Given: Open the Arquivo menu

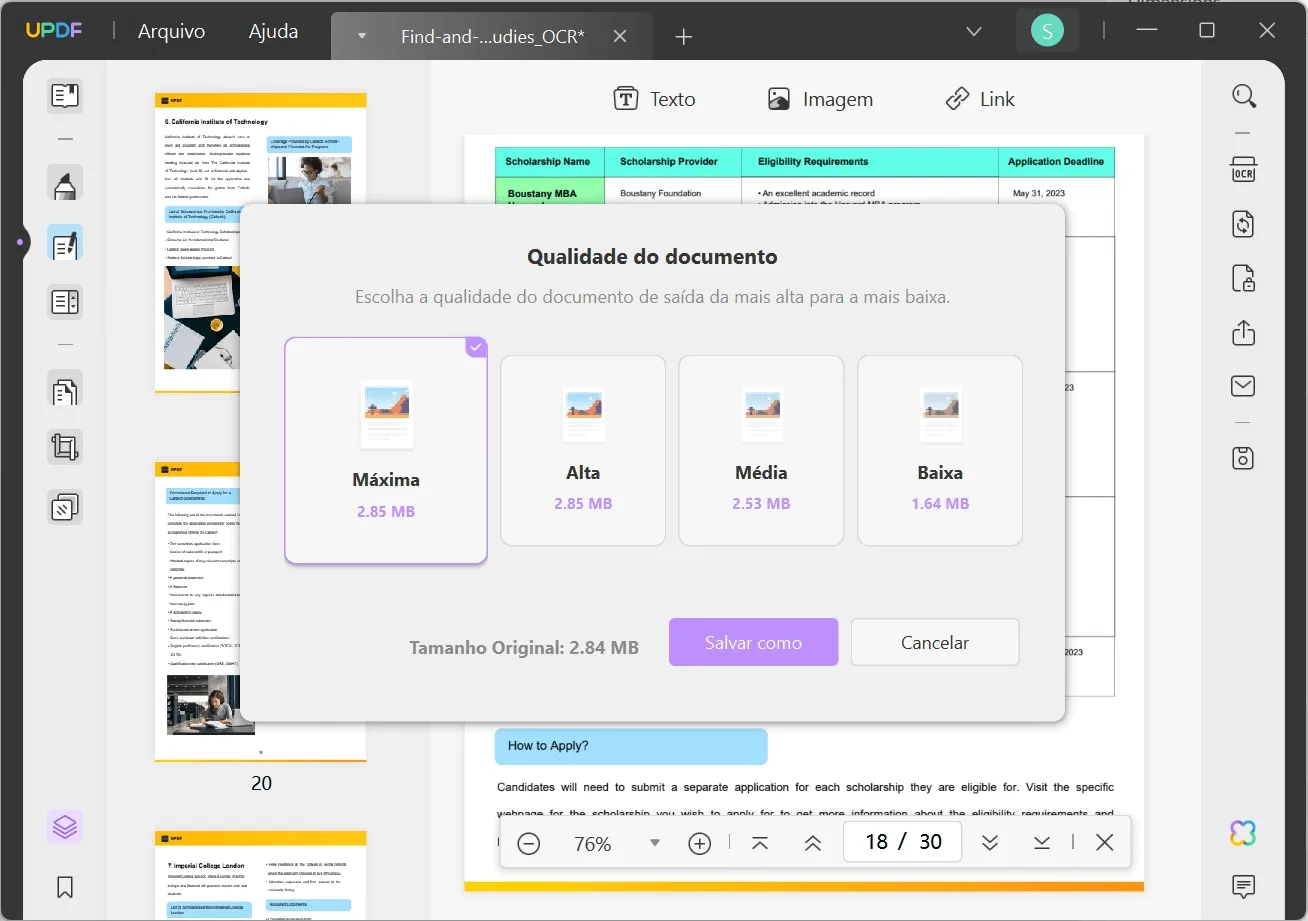Looking at the screenshot, I should tap(170, 31).
